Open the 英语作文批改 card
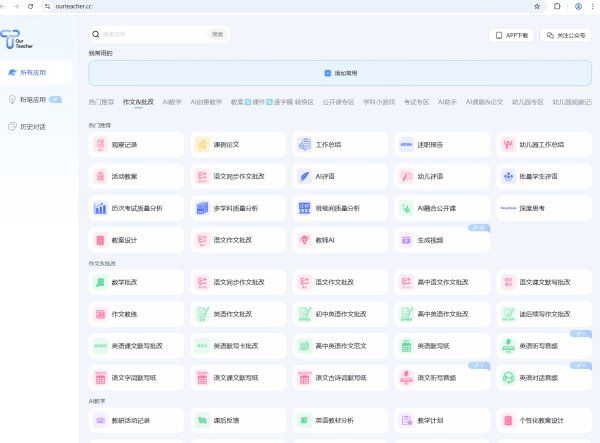This screenshot has width=600, height=443. 238,314
